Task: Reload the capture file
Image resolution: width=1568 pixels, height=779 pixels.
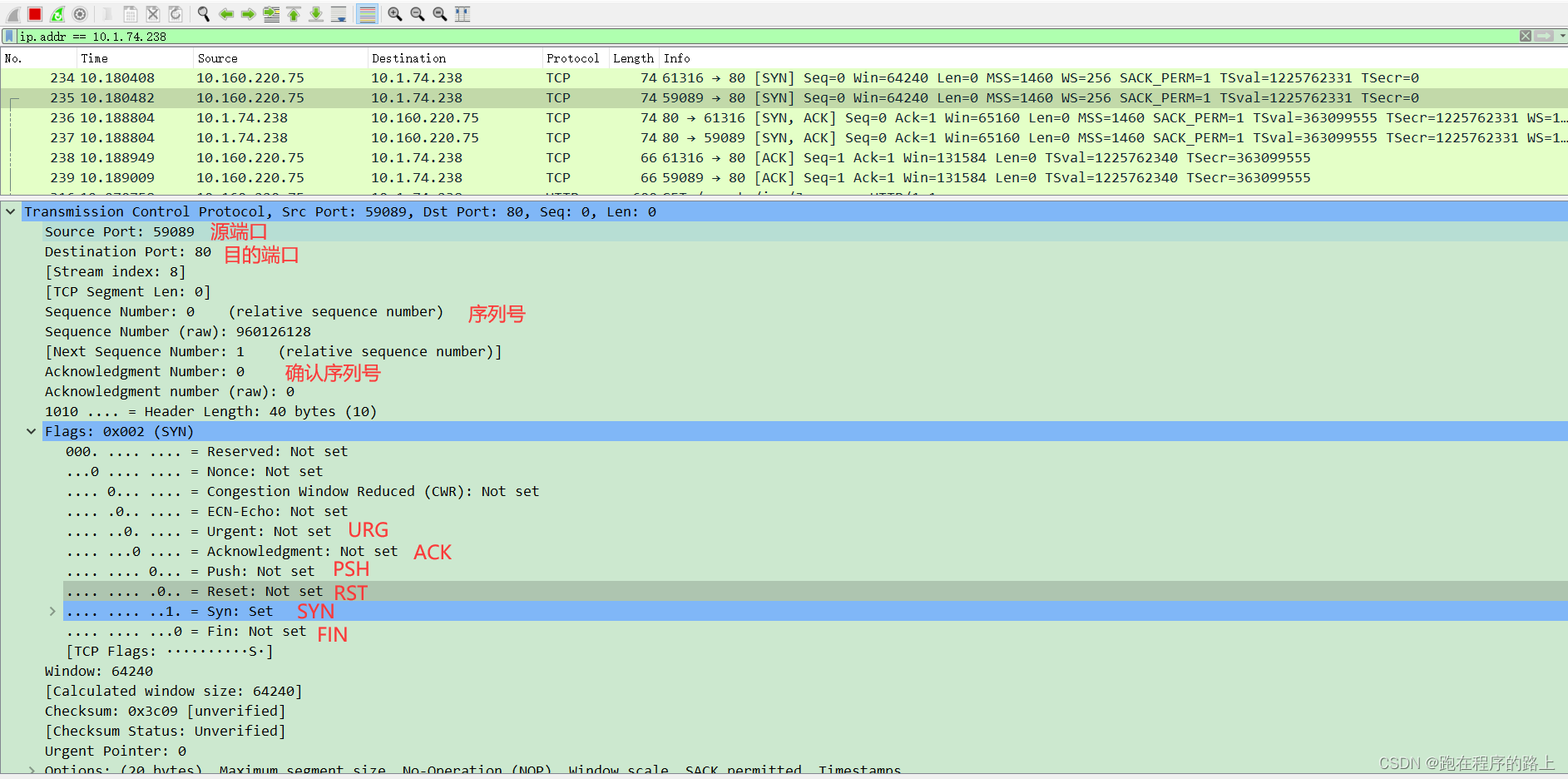Action: click(176, 14)
